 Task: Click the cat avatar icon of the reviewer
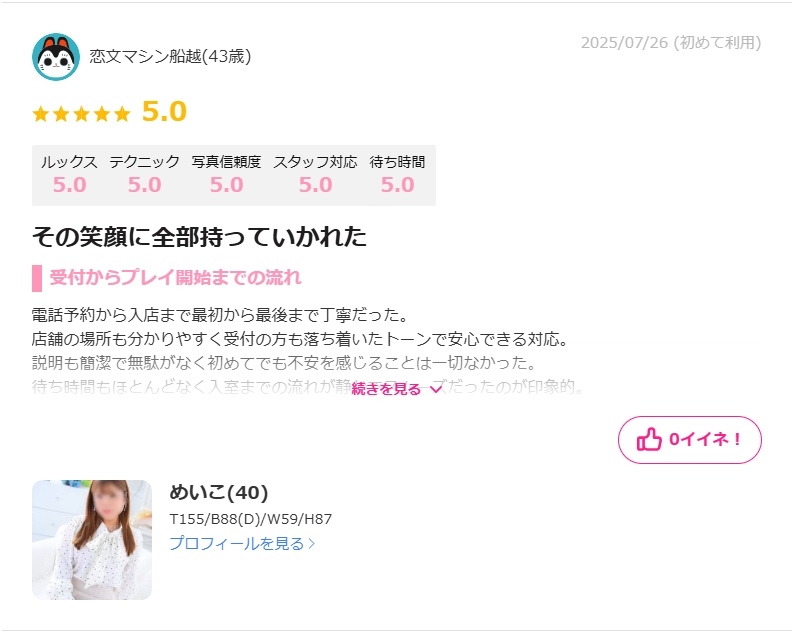click(56, 57)
